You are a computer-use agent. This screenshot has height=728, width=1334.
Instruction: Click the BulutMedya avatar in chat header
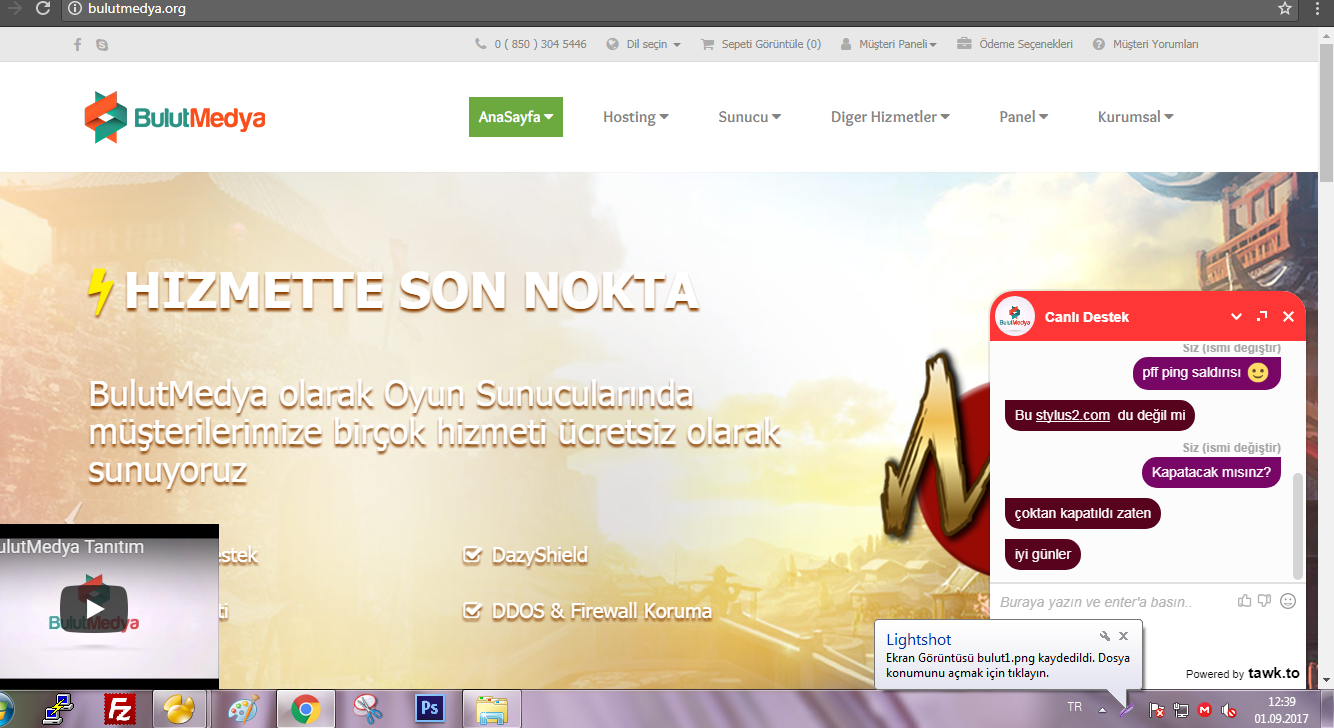(x=1015, y=317)
